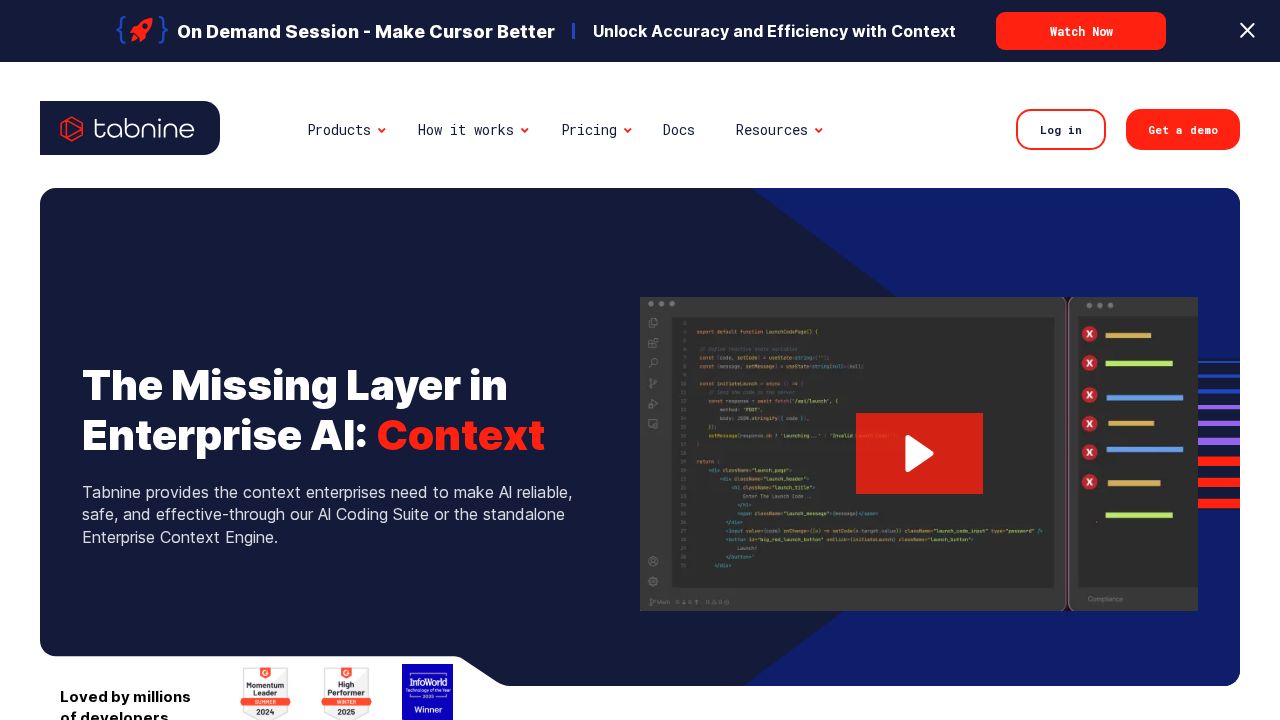Image resolution: width=1280 pixels, height=720 pixels.
Task: Play the hero video
Action: pos(919,453)
